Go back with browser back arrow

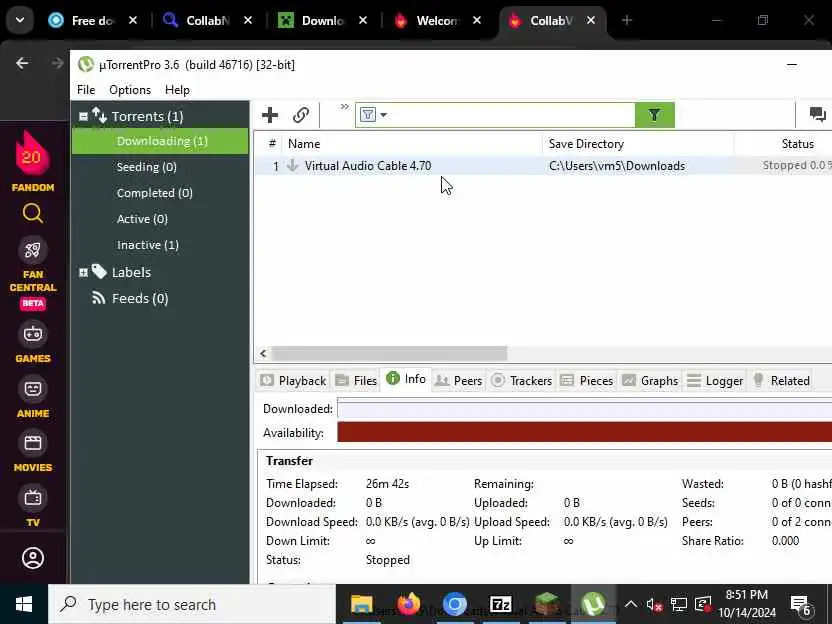pos(22,64)
